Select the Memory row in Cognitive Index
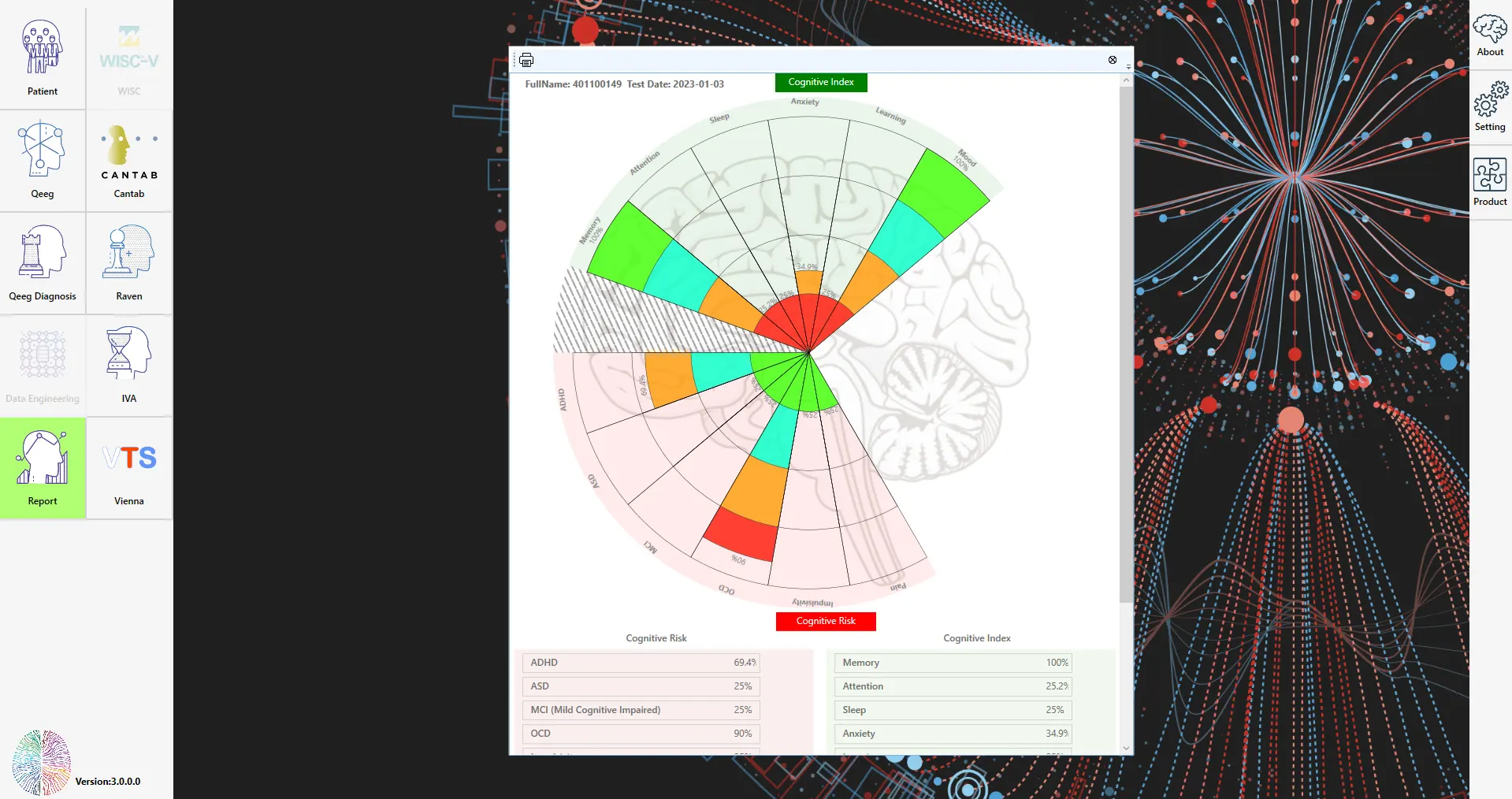Image resolution: width=1512 pixels, height=799 pixels. [953, 663]
